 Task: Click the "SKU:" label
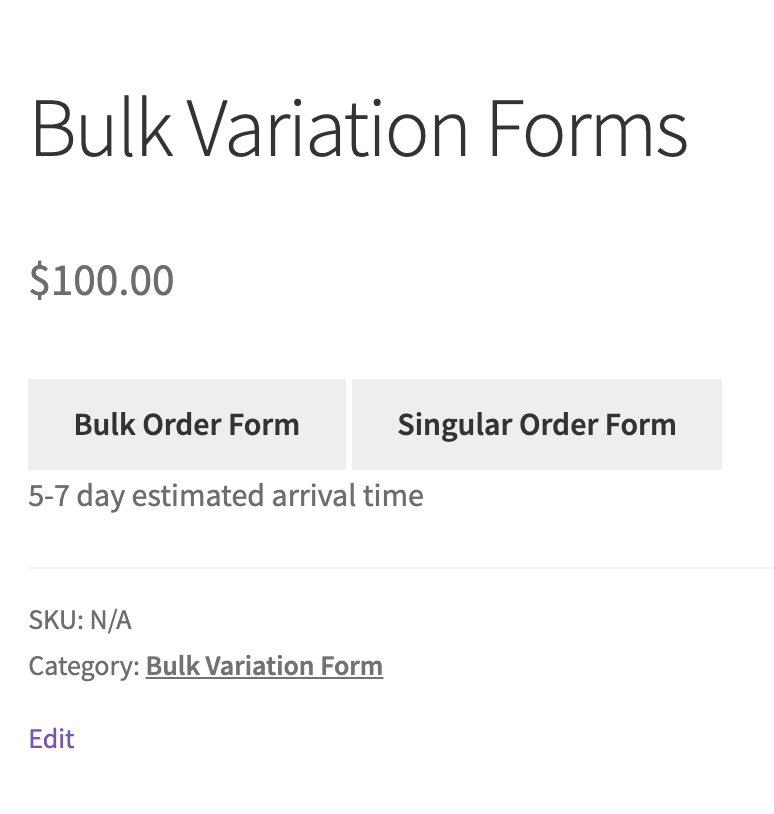pyautogui.click(x=56, y=620)
